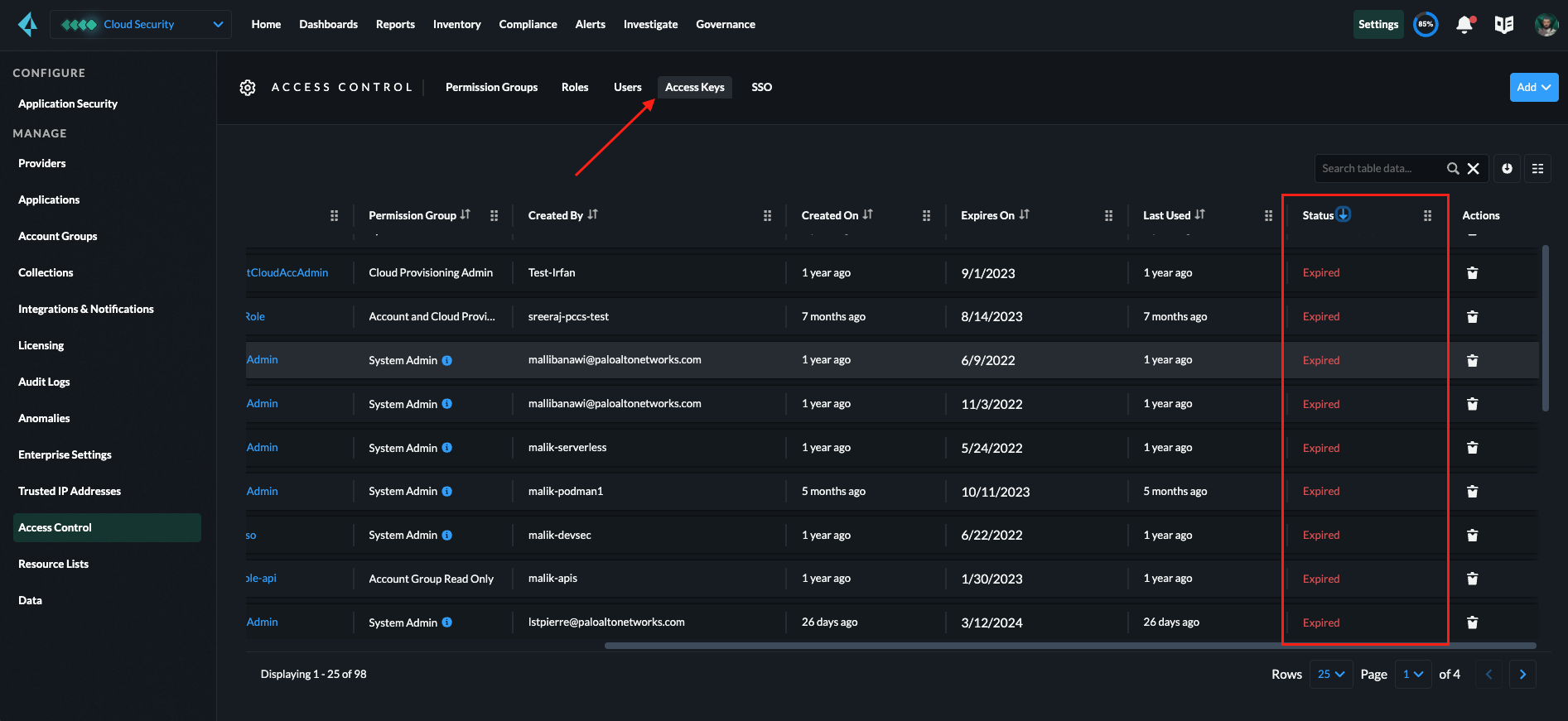Click the search table data field
Viewport: 1568px width, 721px height.
1379,168
